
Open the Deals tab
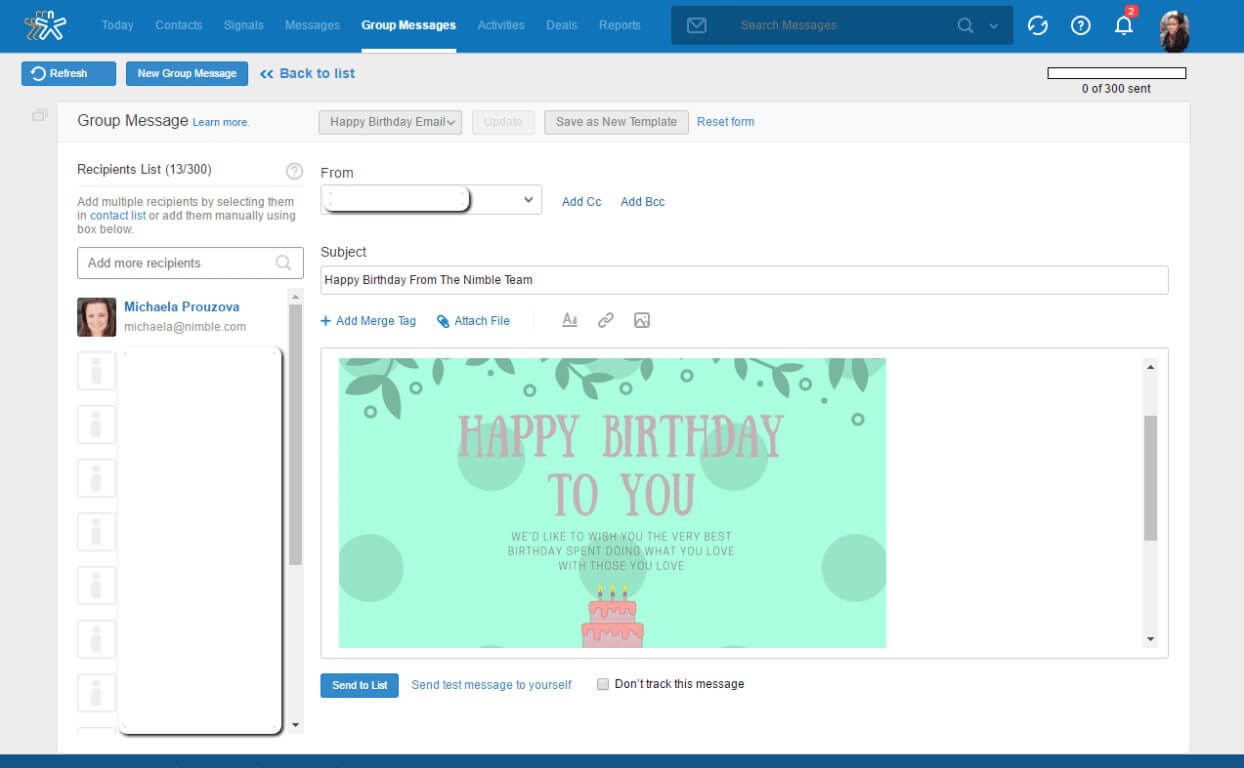click(x=561, y=25)
